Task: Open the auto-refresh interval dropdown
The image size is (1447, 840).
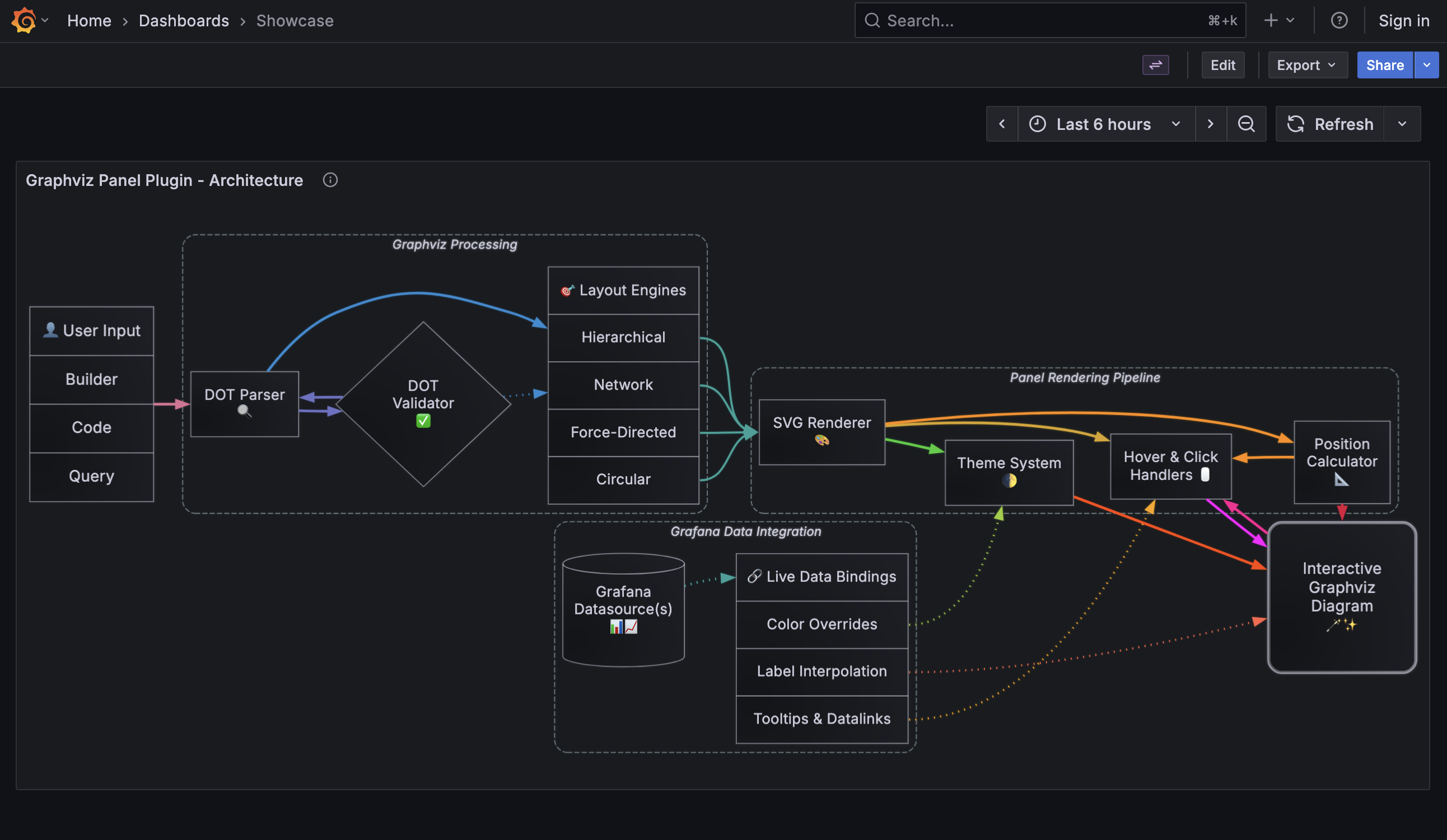Action: click(1402, 123)
